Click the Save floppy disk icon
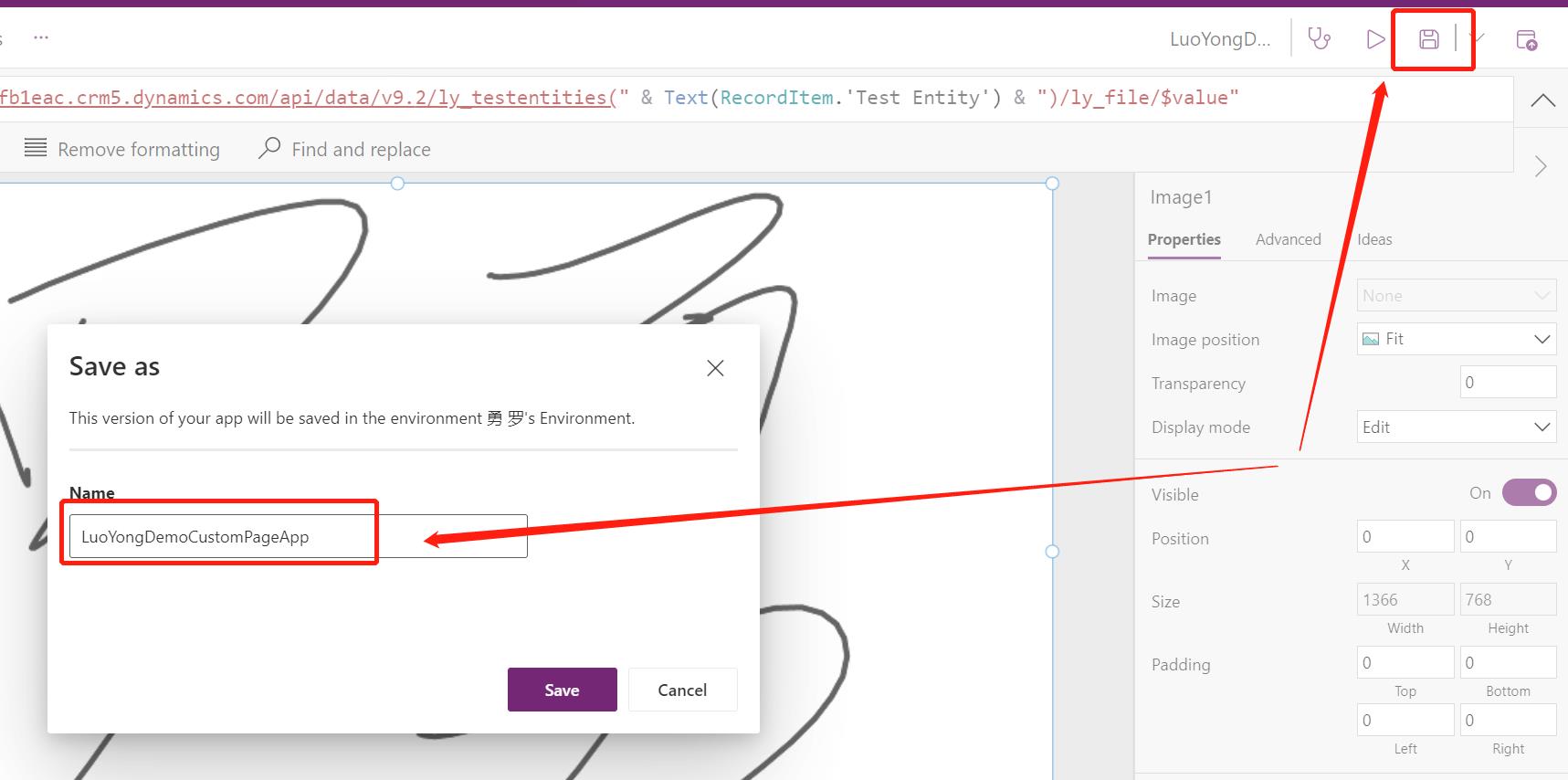1568x780 pixels. tap(1429, 39)
